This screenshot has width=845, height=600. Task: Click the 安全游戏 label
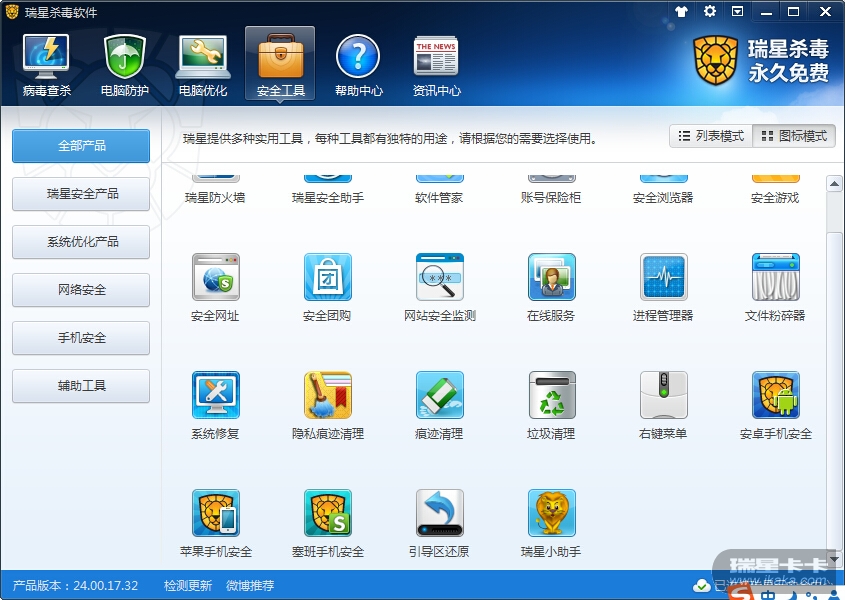775,198
